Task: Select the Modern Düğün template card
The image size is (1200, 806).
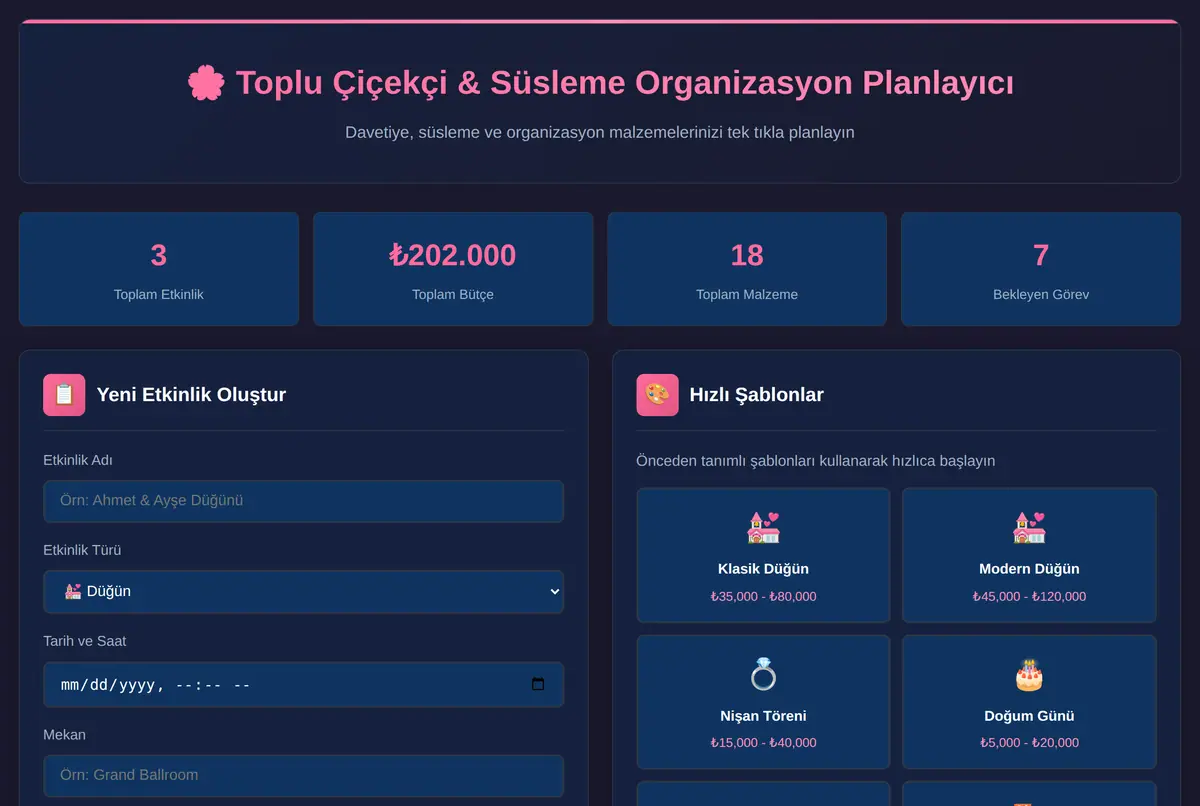Action: point(1029,555)
